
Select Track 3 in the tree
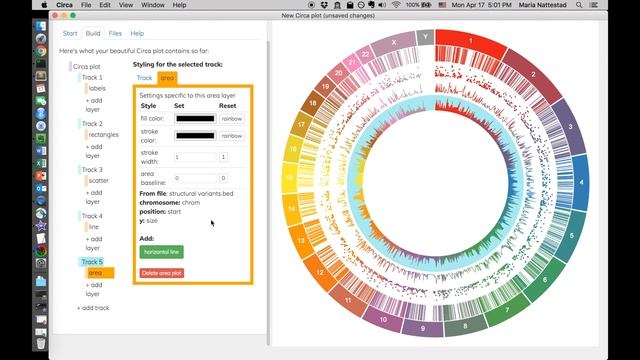click(92, 169)
